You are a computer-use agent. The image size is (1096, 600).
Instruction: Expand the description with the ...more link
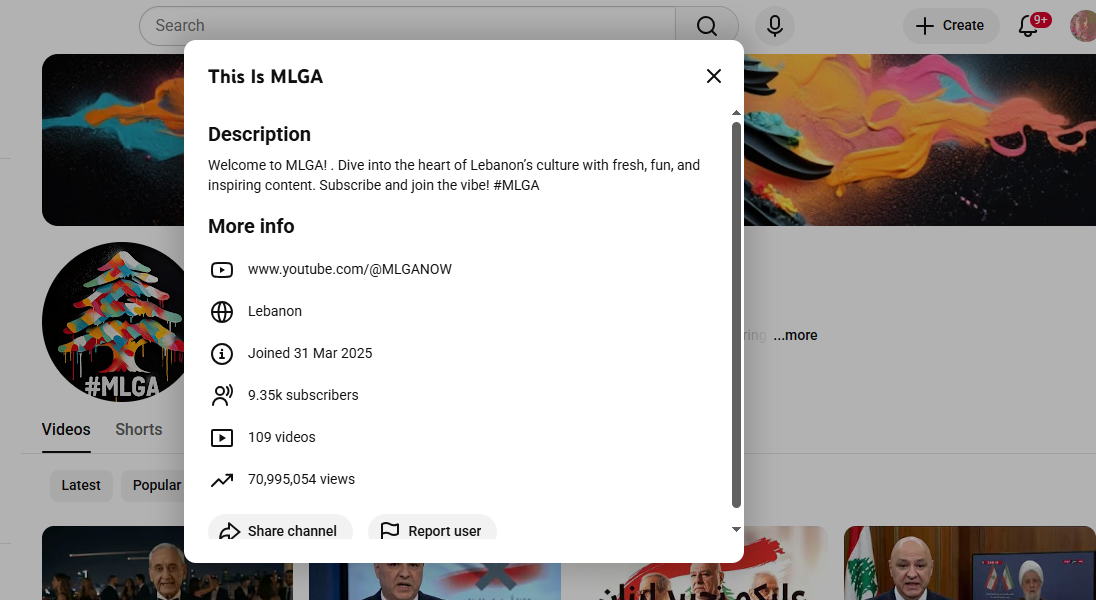coord(795,335)
